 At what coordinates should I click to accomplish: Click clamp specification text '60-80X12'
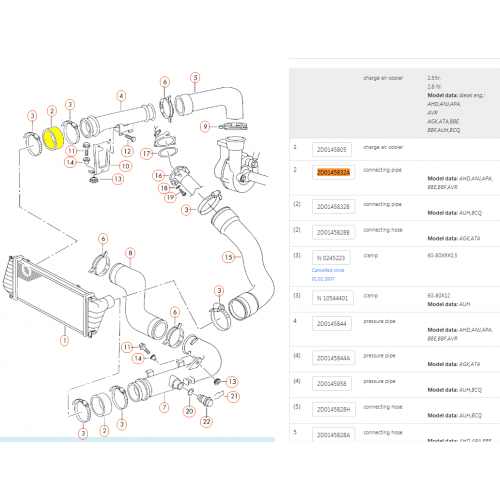439,296
